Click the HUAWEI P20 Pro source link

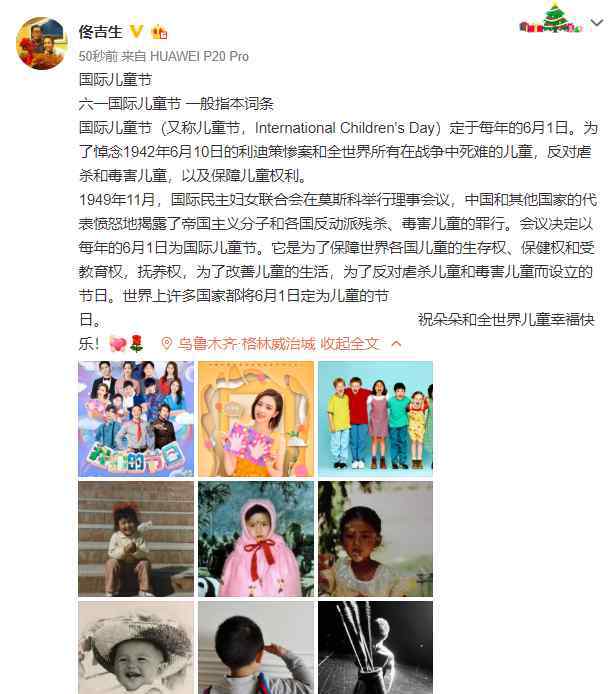pos(200,56)
